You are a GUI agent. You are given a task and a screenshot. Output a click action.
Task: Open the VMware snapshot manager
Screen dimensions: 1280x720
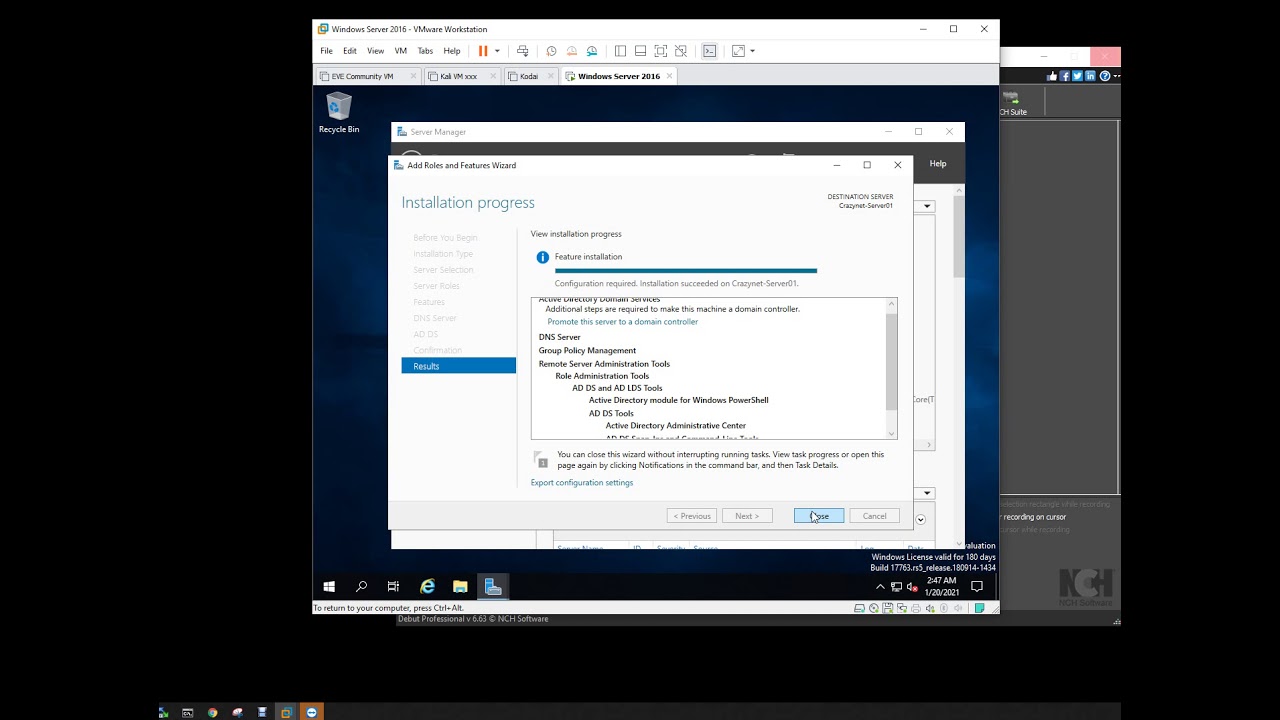point(592,51)
